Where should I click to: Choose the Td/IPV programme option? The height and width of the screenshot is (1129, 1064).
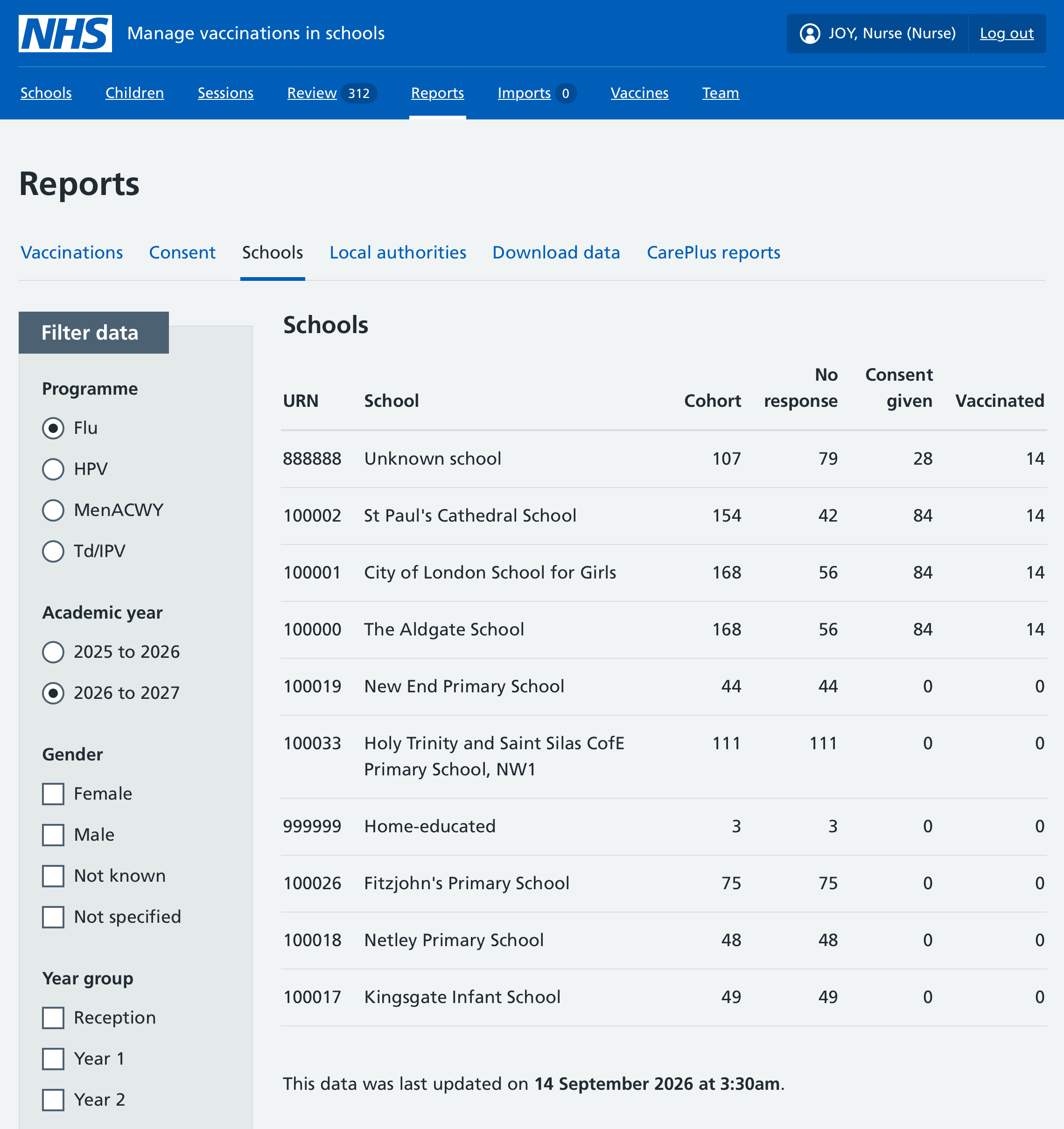click(53, 551)
